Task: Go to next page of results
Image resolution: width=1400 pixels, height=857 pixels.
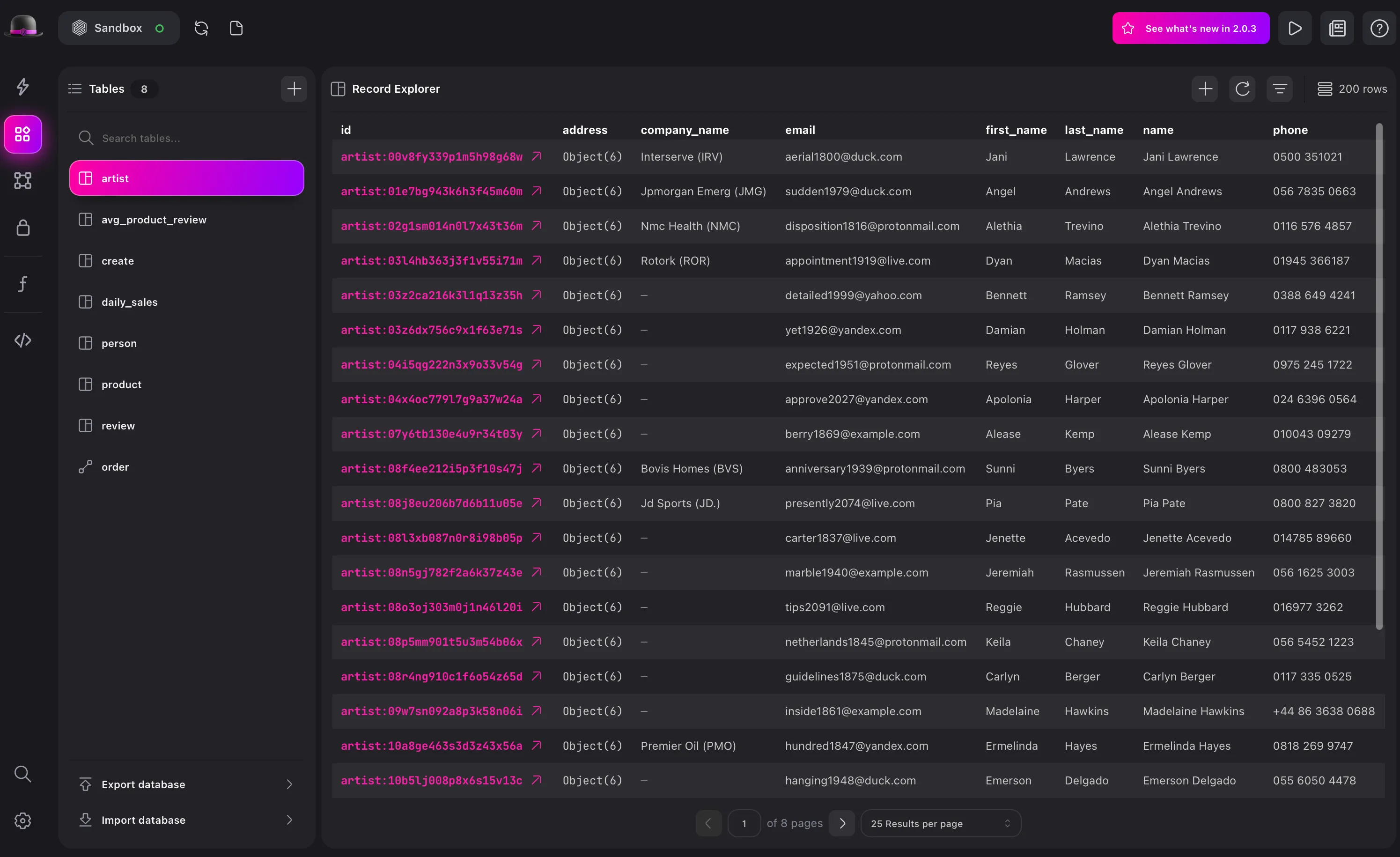Action: pos(842,823)
